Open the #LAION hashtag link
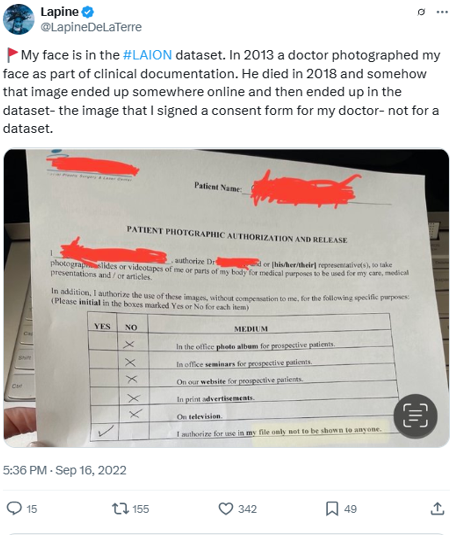464x549 pixels. coord(147,55)
